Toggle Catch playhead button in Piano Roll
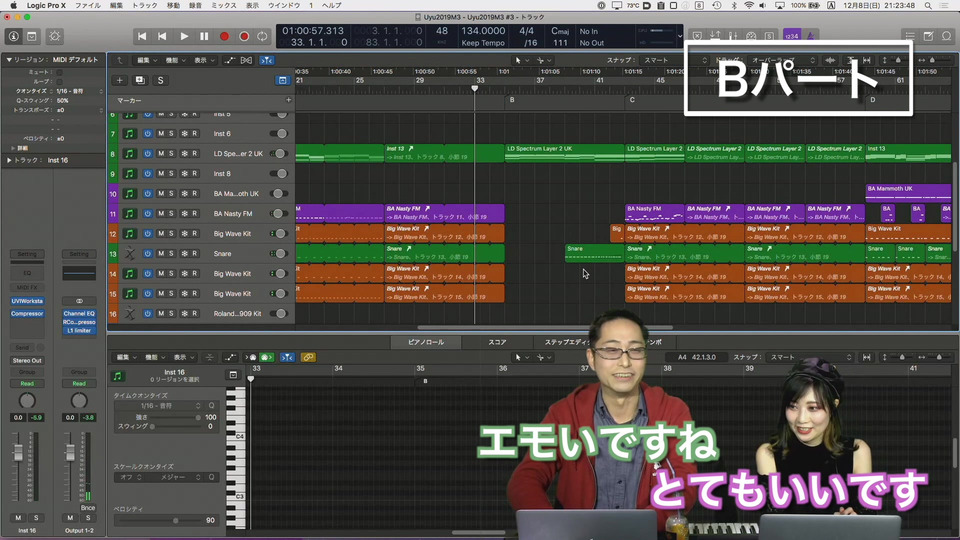Image resolution: width=960 pixels, height=540 pixels. pos(287,357)
